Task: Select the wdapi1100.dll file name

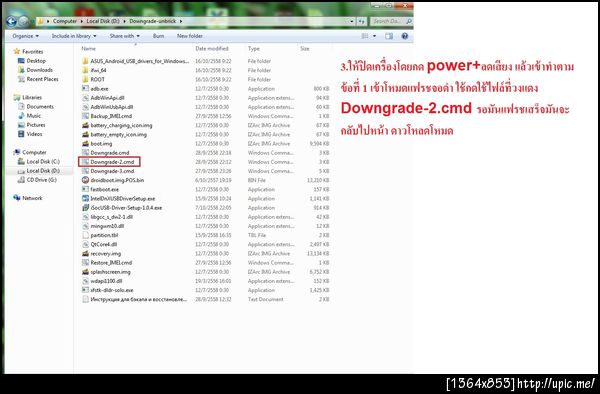Action: coord(106,281)
